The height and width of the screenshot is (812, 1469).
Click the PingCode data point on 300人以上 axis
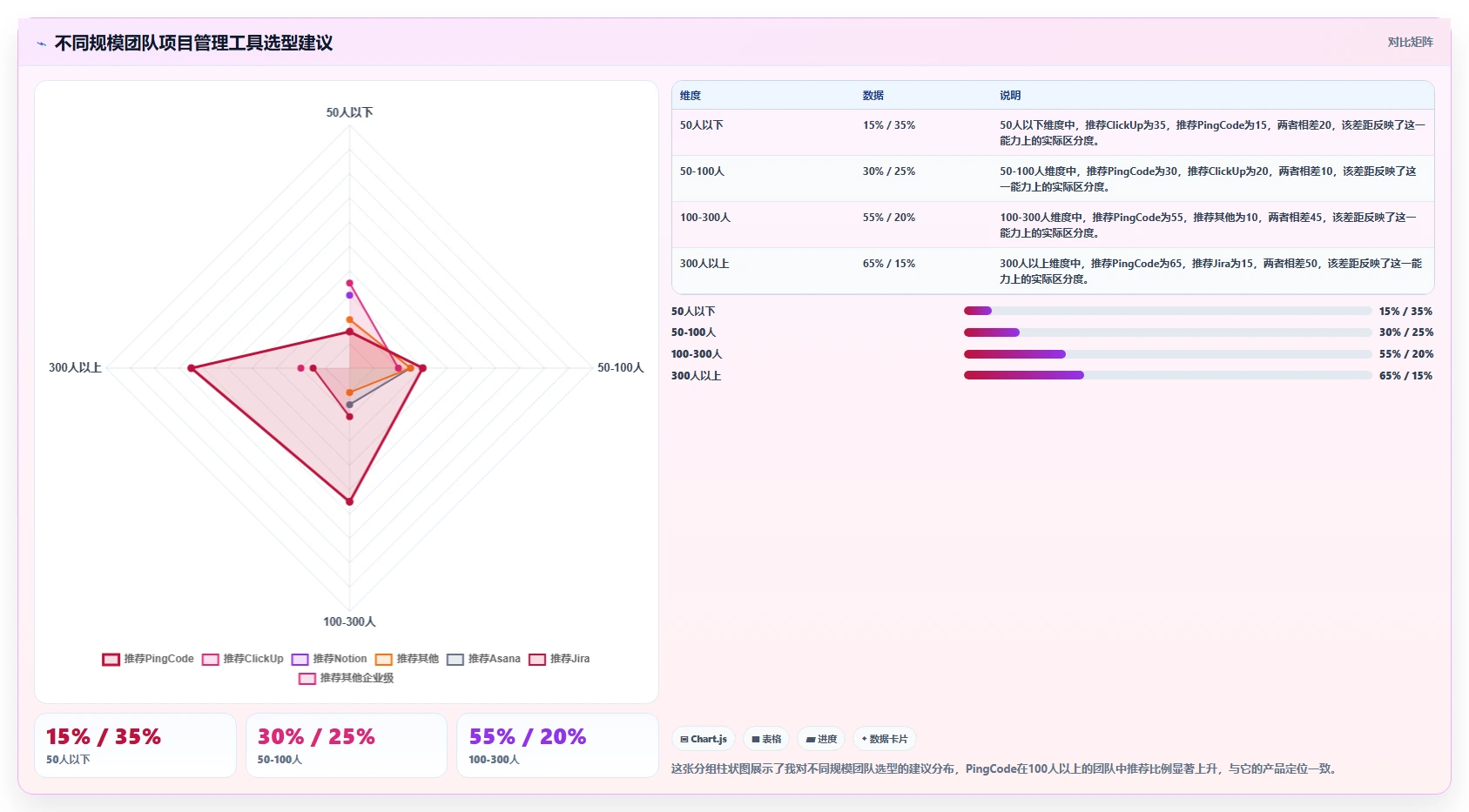tap(192, 368)
